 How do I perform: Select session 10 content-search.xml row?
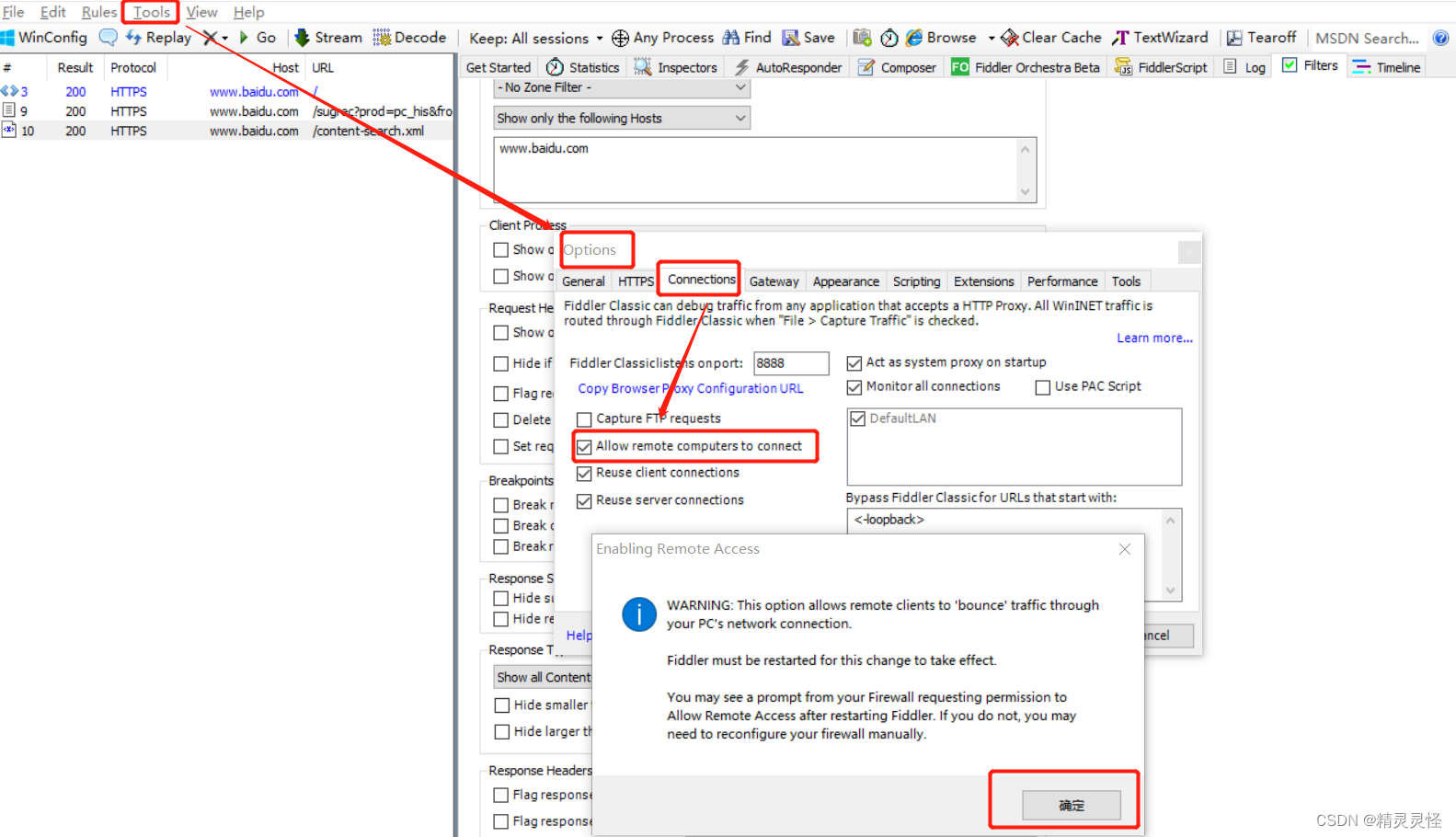(x=226, y=131)
